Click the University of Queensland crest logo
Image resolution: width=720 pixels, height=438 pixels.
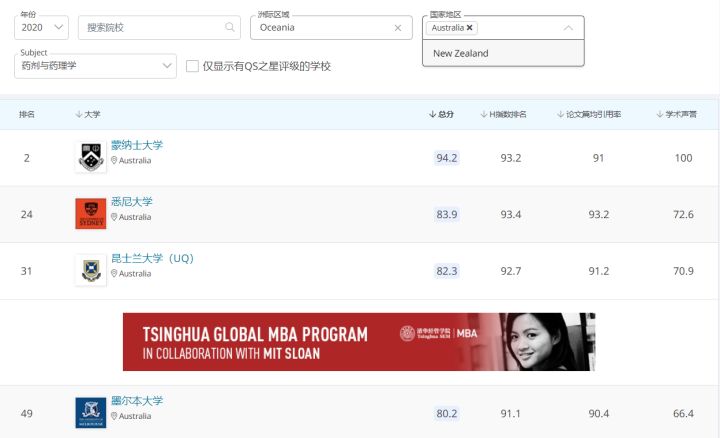pyautogui.click(x=91, y=270)
